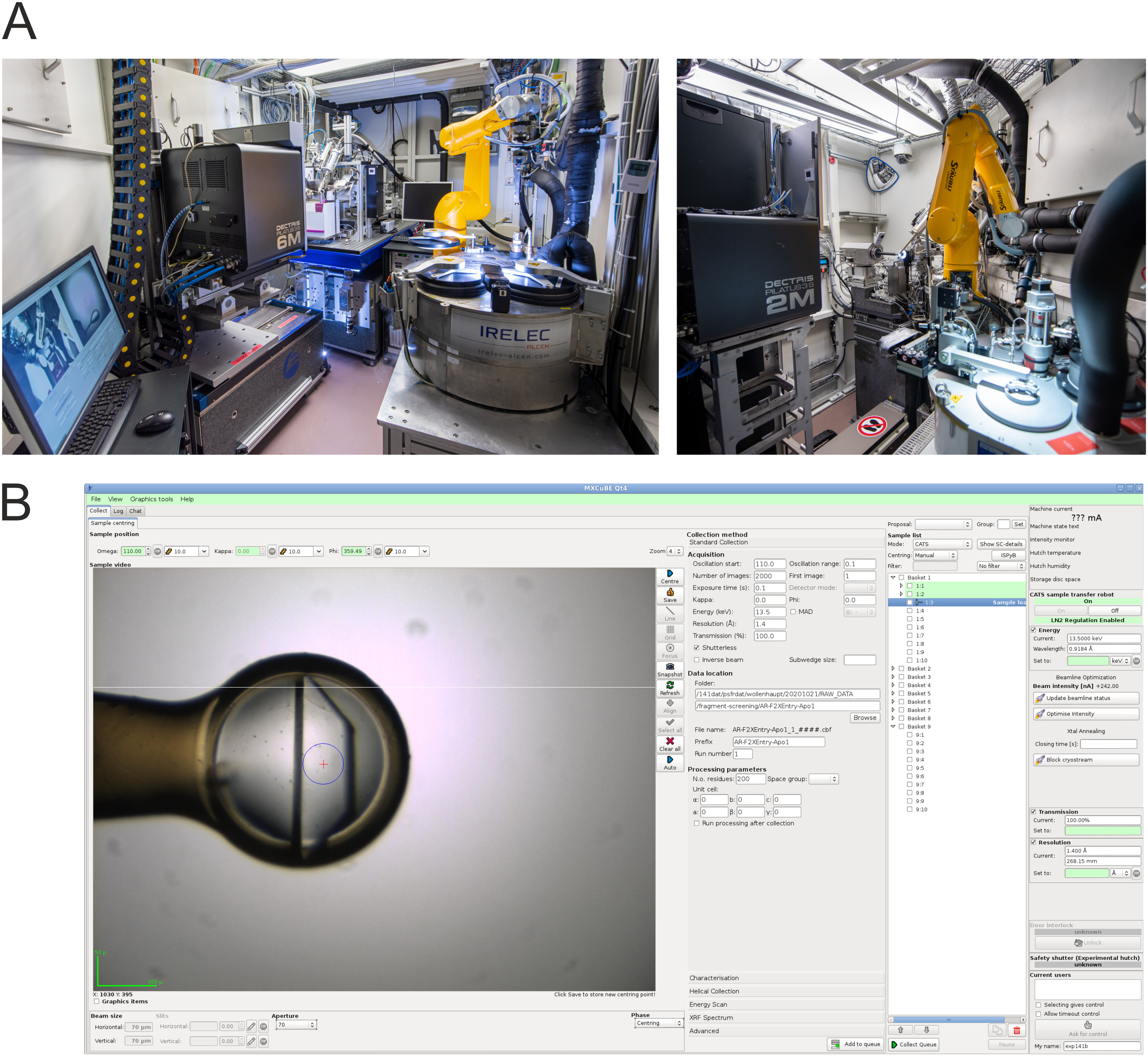1148x1056 pixels.
Task: Click the Add to queue button
Action: pos(855,1044)
